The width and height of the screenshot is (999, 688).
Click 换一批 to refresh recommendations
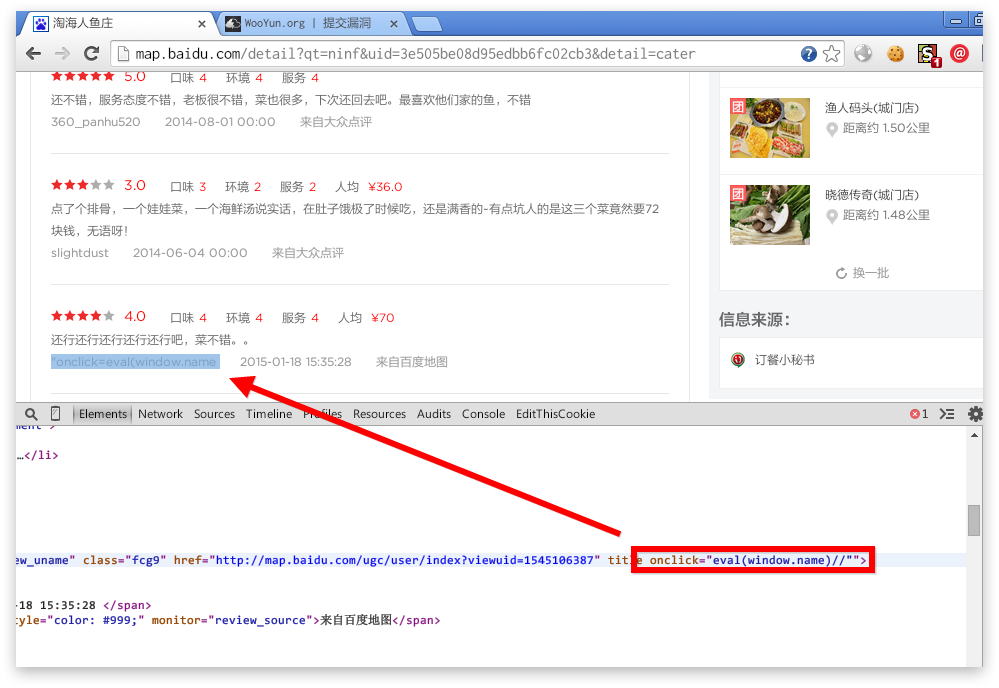[x=870, y=273]
